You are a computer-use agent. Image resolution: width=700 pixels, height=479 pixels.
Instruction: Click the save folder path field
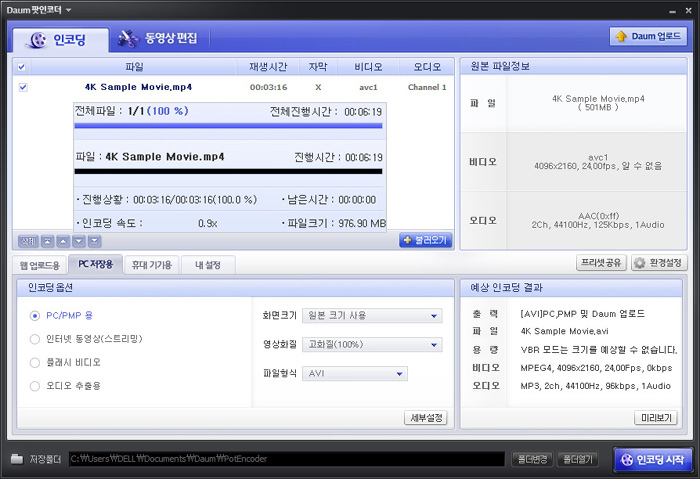tap(285, 459)
